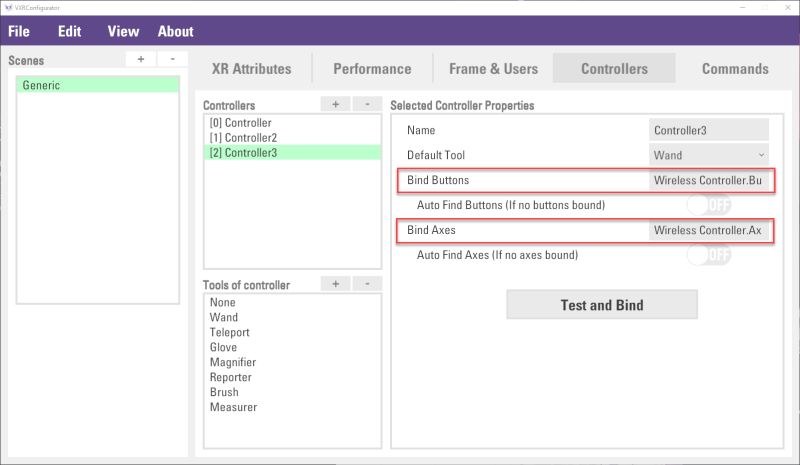Image resolution: width=800 pixels, height=465 pixels.
Task: Select Glove in tools list
Action: [292, 347]
